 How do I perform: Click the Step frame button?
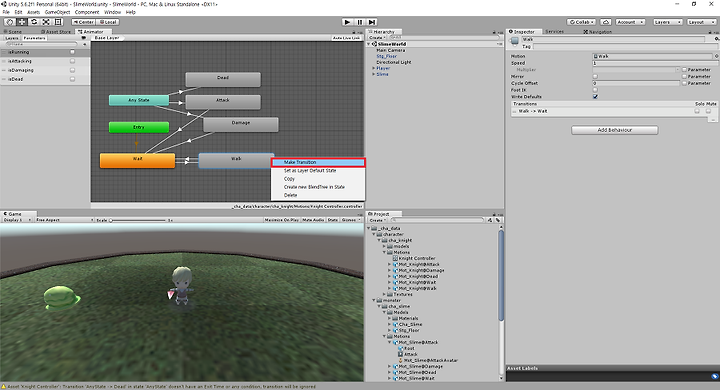pos(372,22)
